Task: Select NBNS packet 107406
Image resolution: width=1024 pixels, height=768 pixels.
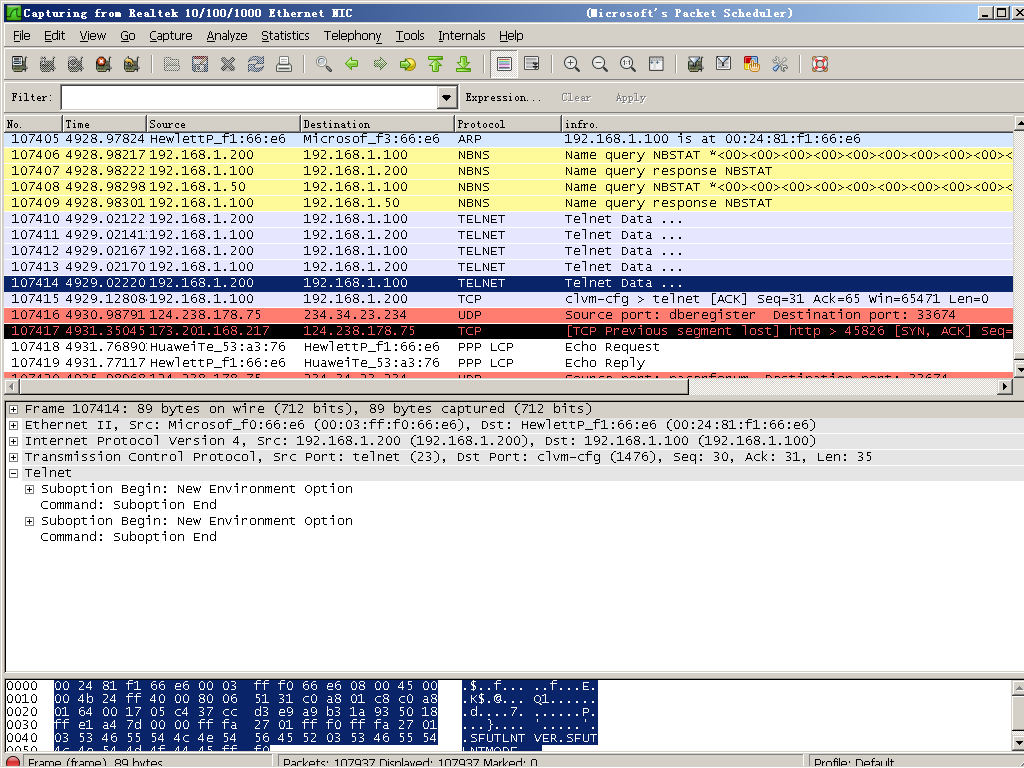Action: [x=509, y=155]
